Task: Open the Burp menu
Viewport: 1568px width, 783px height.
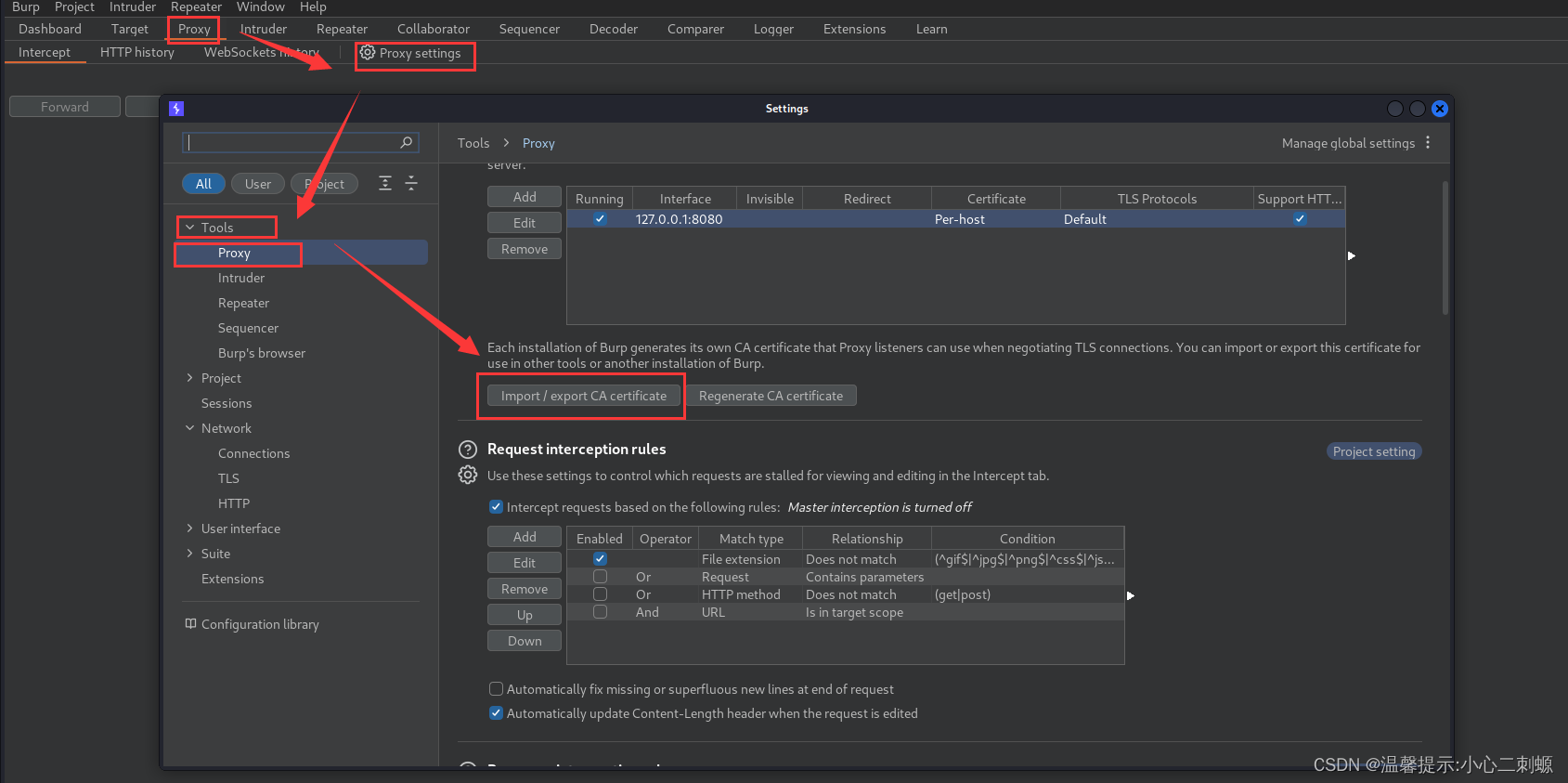Action: (25, 7)
